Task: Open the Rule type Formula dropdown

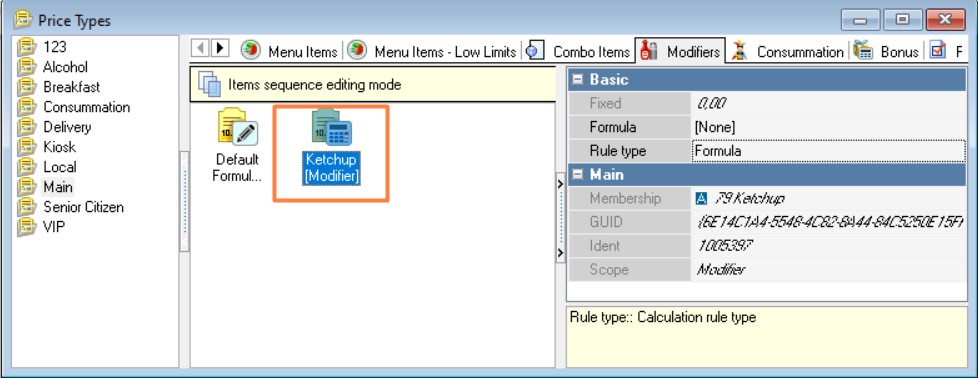Action: coord(829,151)
